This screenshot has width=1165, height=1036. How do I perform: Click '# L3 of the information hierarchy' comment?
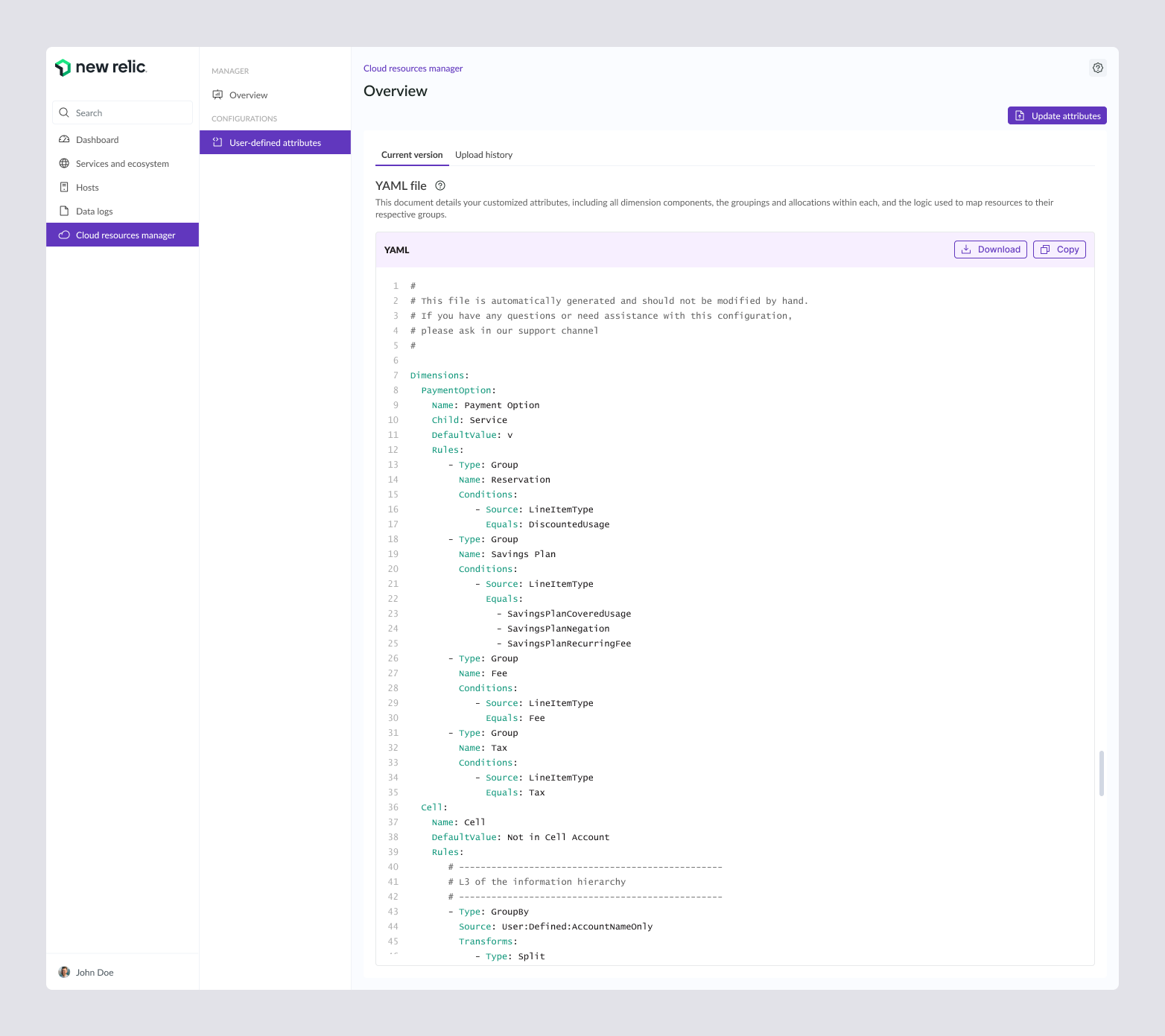(537, 882)
